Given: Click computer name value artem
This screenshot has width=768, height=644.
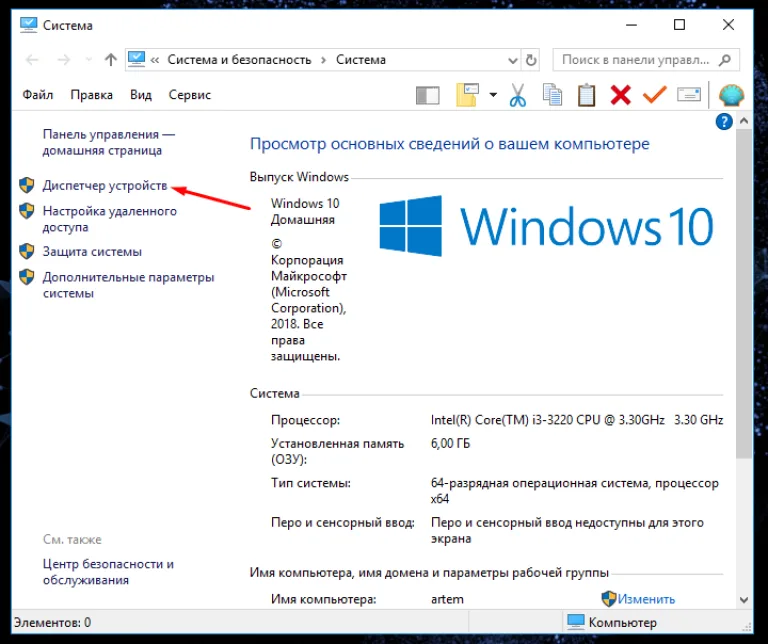Looking at the screenshot, I should (x=447, y=599).
